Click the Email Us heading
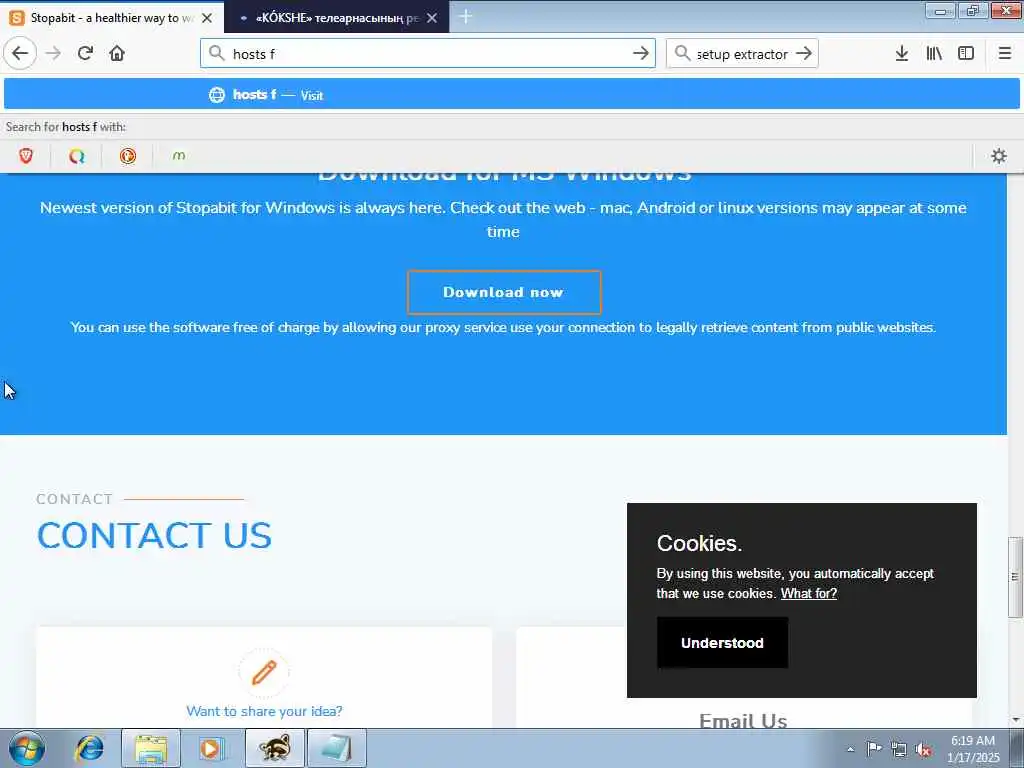This screenshot has height=768, width=1024. click(743, 721)
